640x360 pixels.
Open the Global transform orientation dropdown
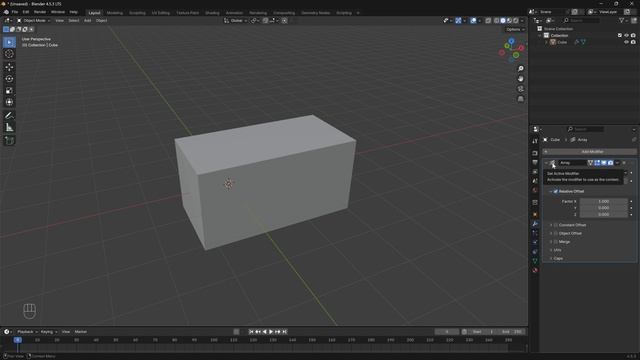236,20
